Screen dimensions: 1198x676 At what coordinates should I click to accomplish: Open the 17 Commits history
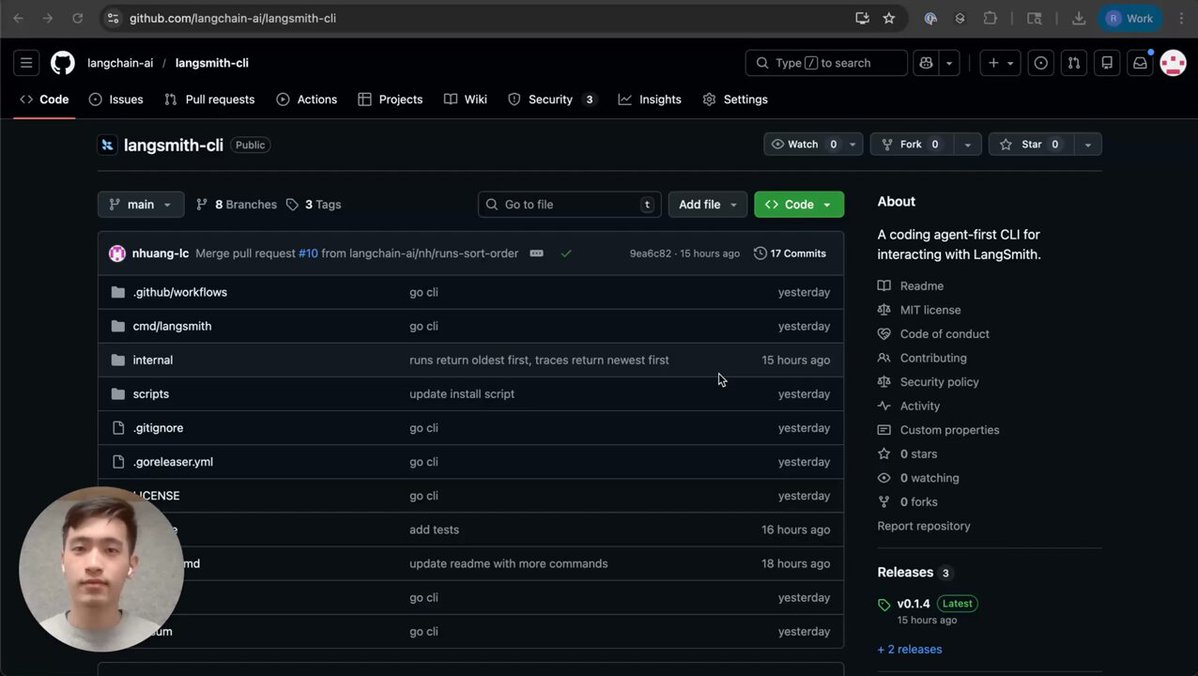tap(790, 254)
